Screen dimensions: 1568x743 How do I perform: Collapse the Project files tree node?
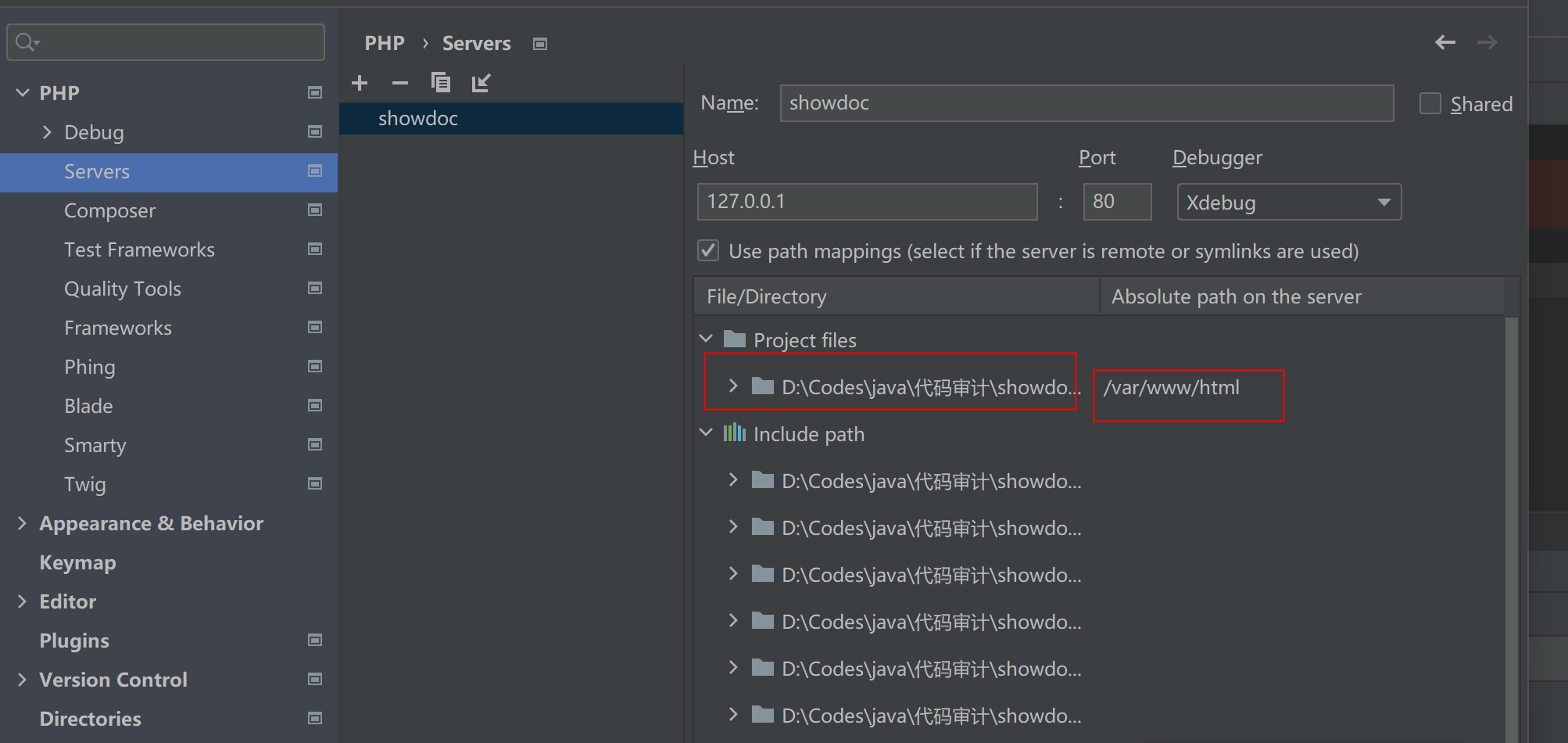pos(706,339)
